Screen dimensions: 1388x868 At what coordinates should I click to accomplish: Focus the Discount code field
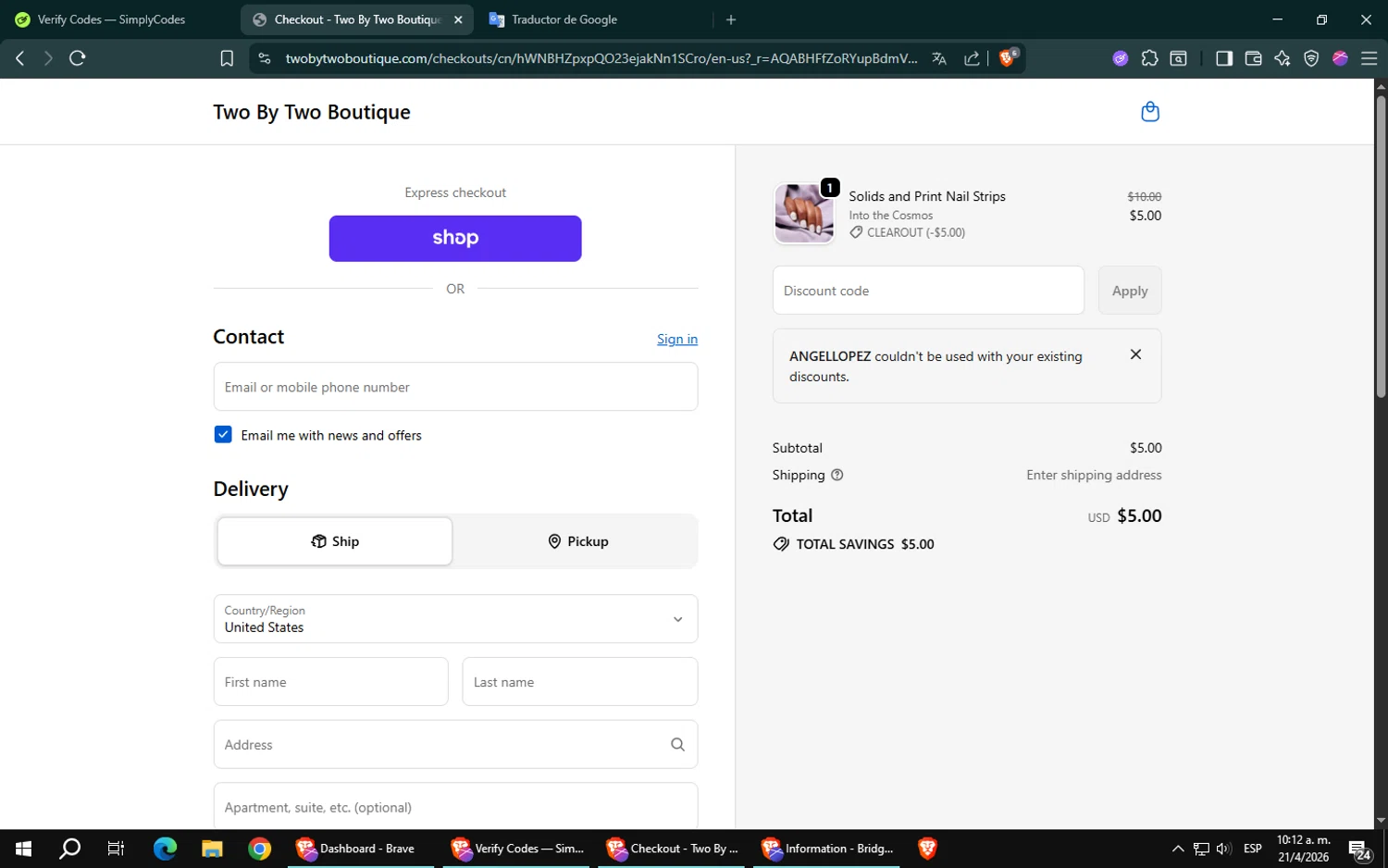(928, 291)
